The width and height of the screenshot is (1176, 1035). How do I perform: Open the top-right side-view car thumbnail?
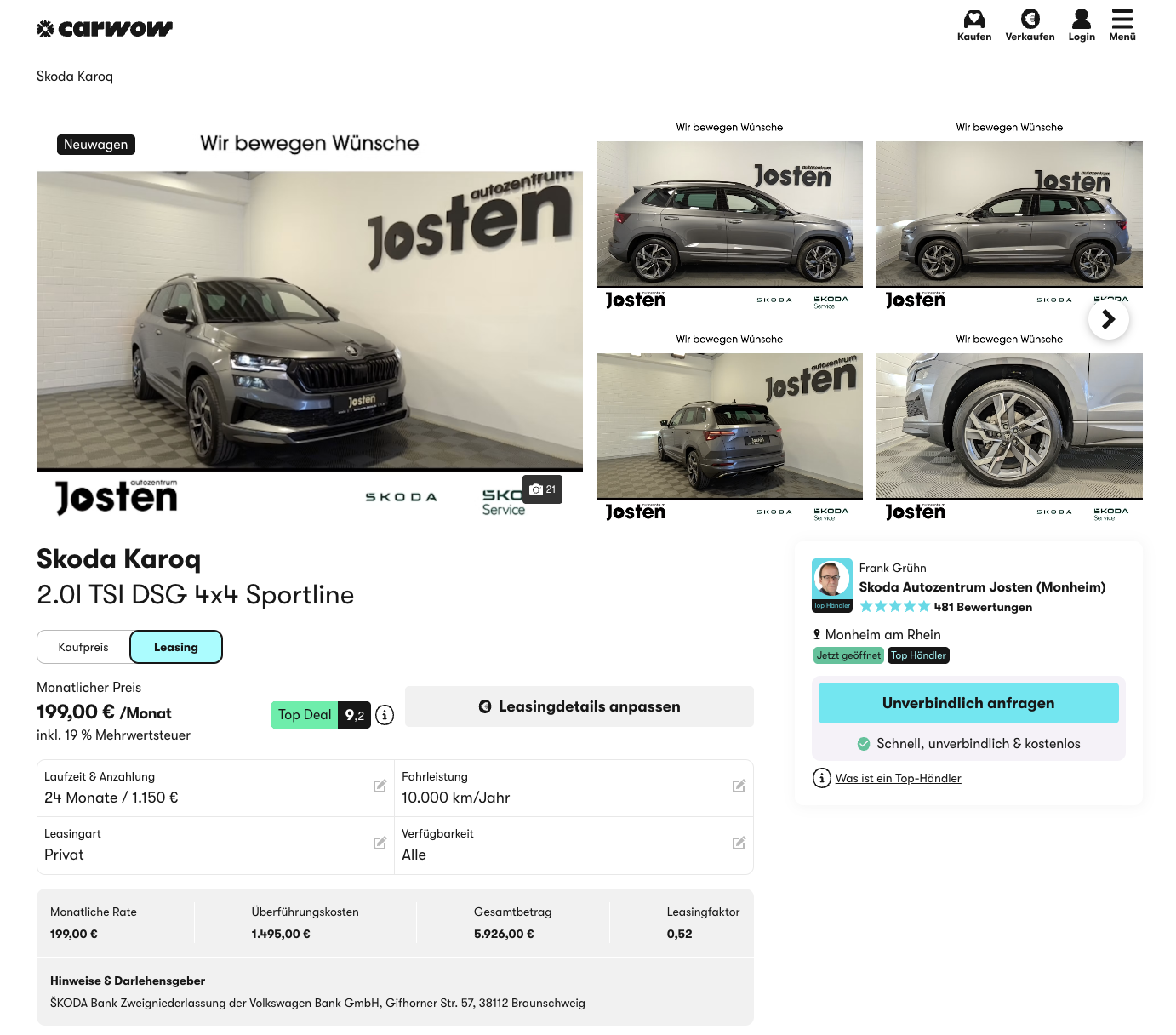(1009, 214)
